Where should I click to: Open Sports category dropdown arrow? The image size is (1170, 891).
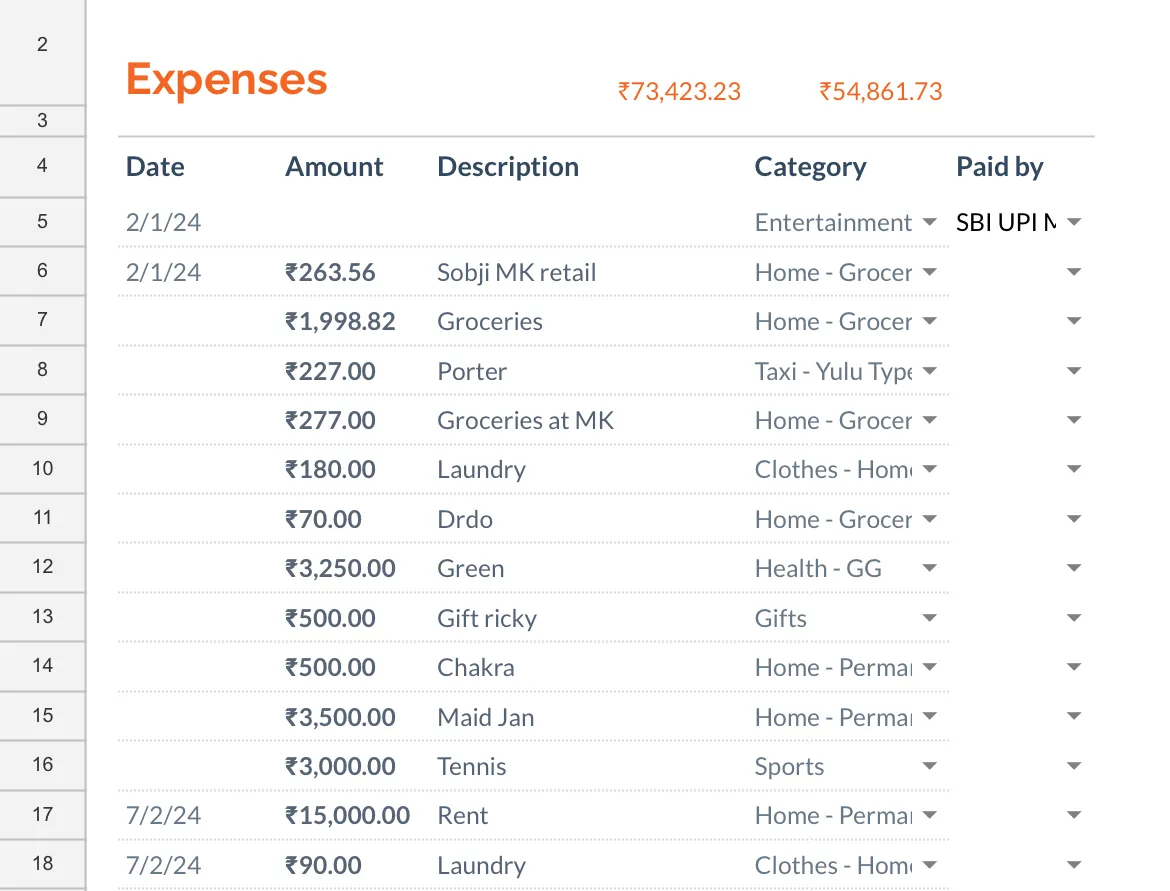coord(929,766)
